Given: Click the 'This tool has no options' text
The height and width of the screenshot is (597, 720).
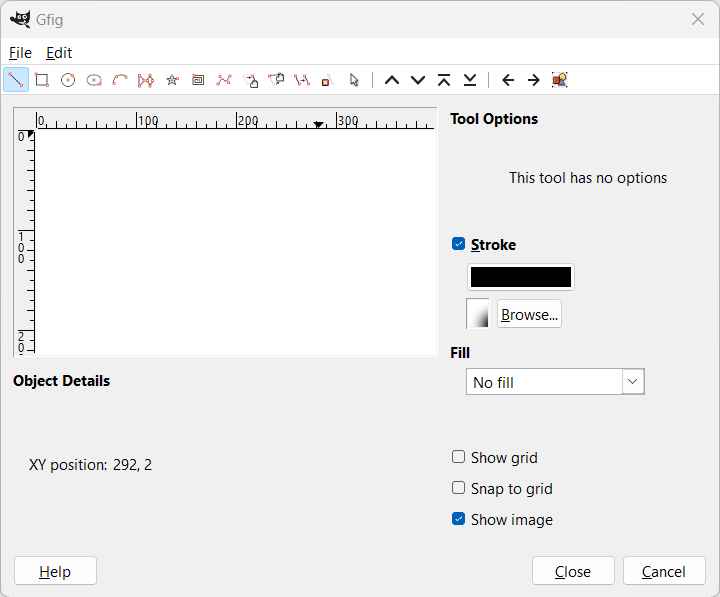Looking at the screenshot, I should (x=588, y=178).
